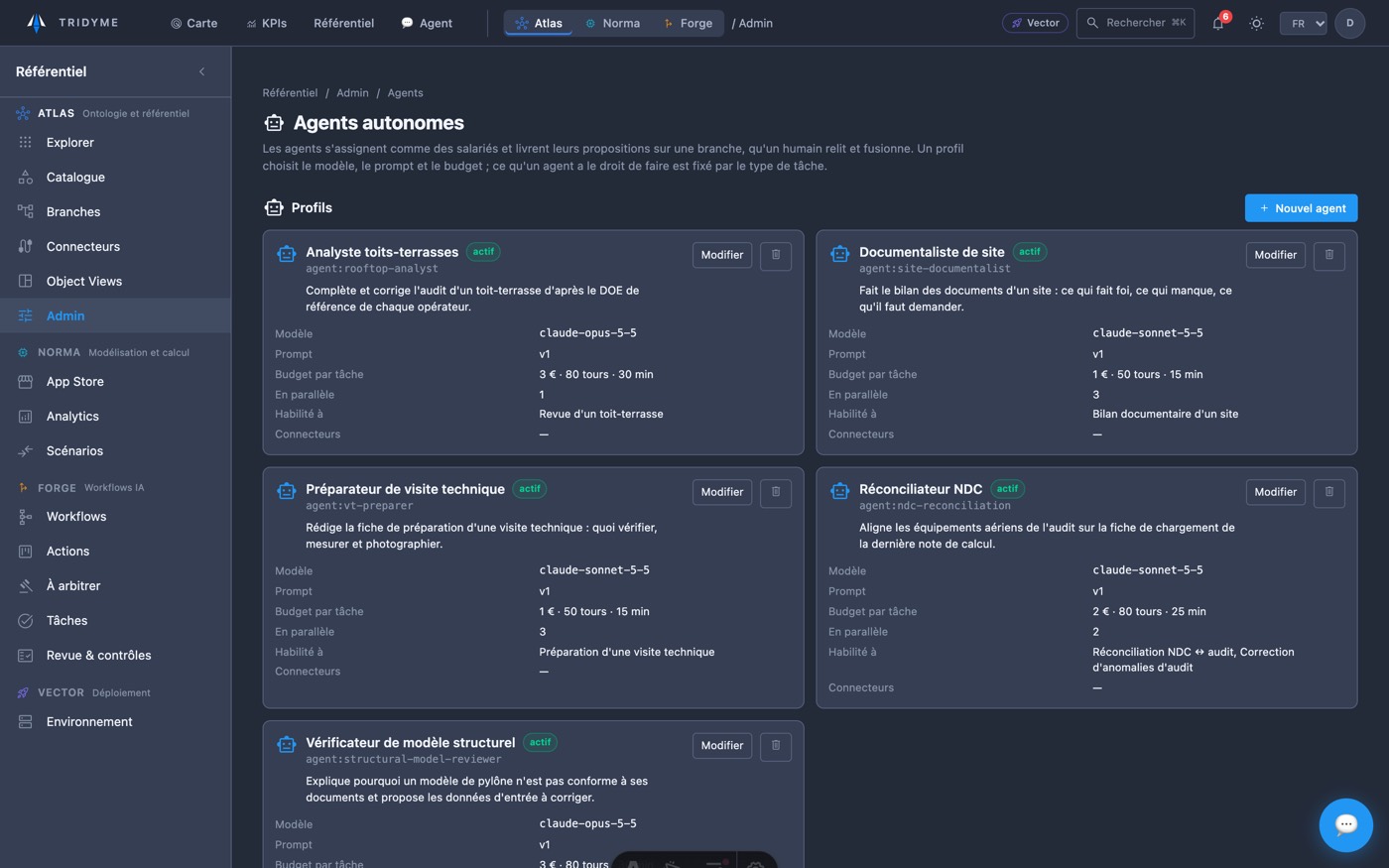Image resolution: width=1389 pixels, height=868 pixels.
Task: Collapse the Référentiel sidebar
Action: (x=202, y=71)
